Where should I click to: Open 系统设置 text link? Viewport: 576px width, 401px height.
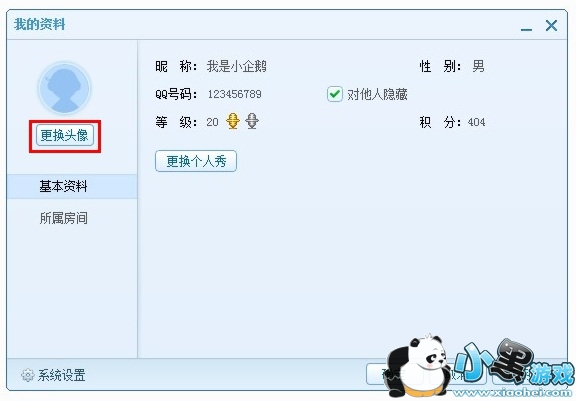click(x=61, y=375)
